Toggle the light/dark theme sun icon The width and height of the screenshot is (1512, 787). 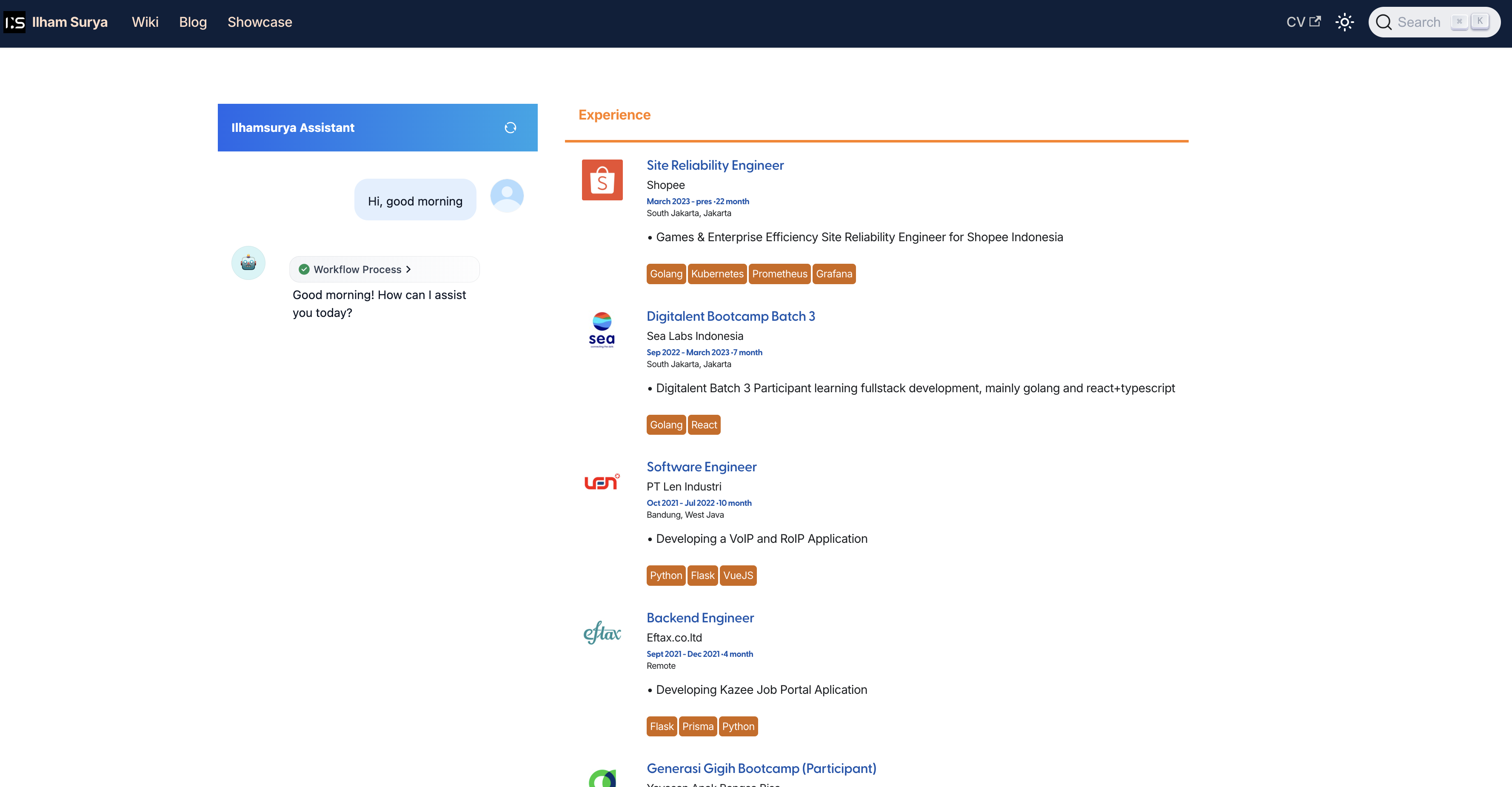[1345, 22]
